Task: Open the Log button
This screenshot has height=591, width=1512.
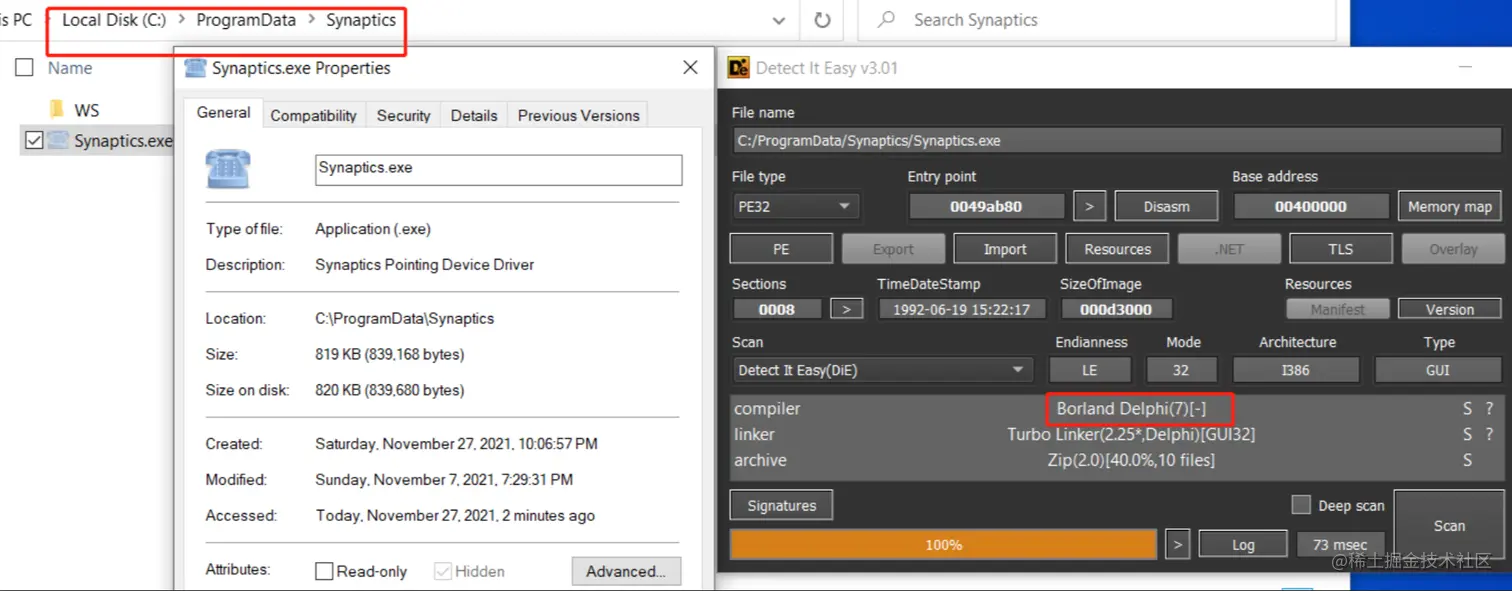Action: click(x=1243, y=545)
